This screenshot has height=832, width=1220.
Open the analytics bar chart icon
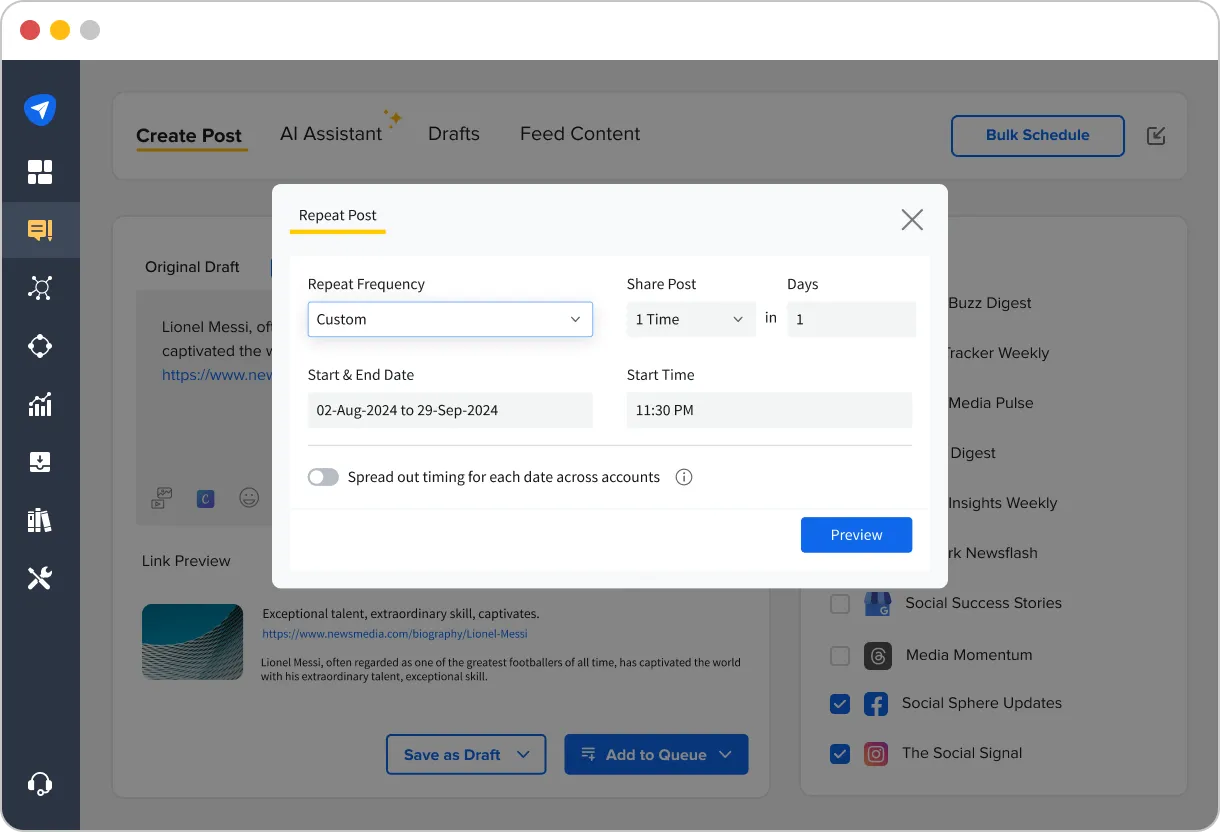40,405
